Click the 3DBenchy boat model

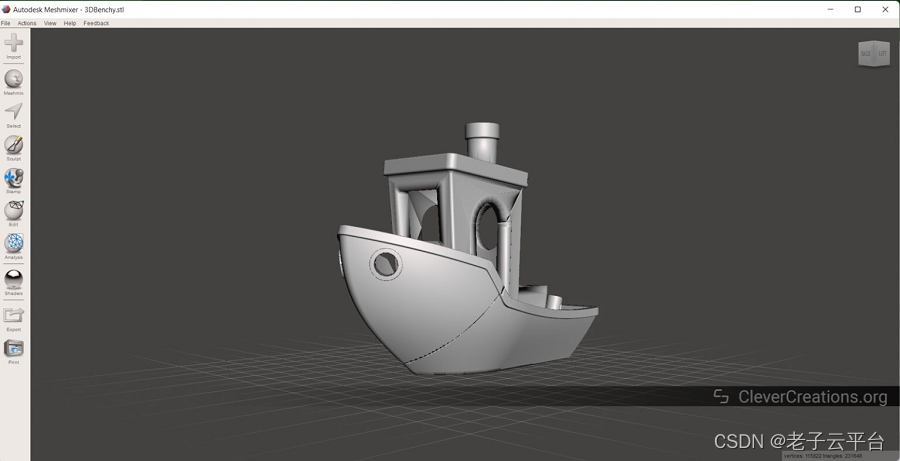467,249
